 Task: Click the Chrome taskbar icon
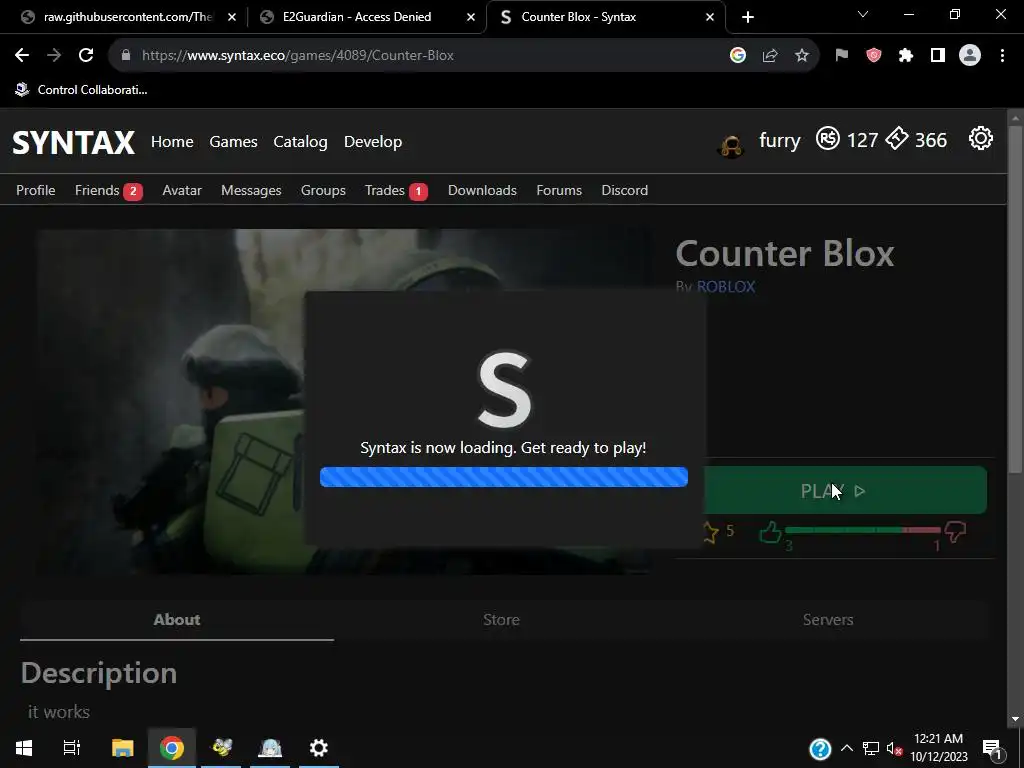(172, 748)
